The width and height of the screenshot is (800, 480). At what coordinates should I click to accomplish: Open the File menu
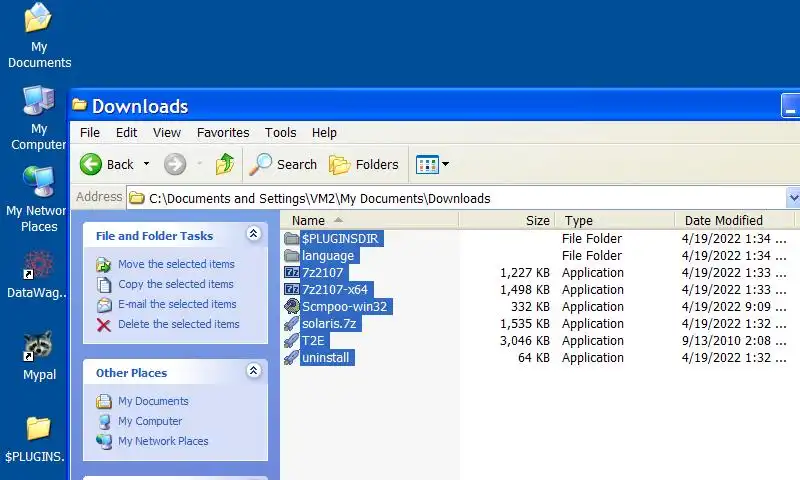[90, 133]
